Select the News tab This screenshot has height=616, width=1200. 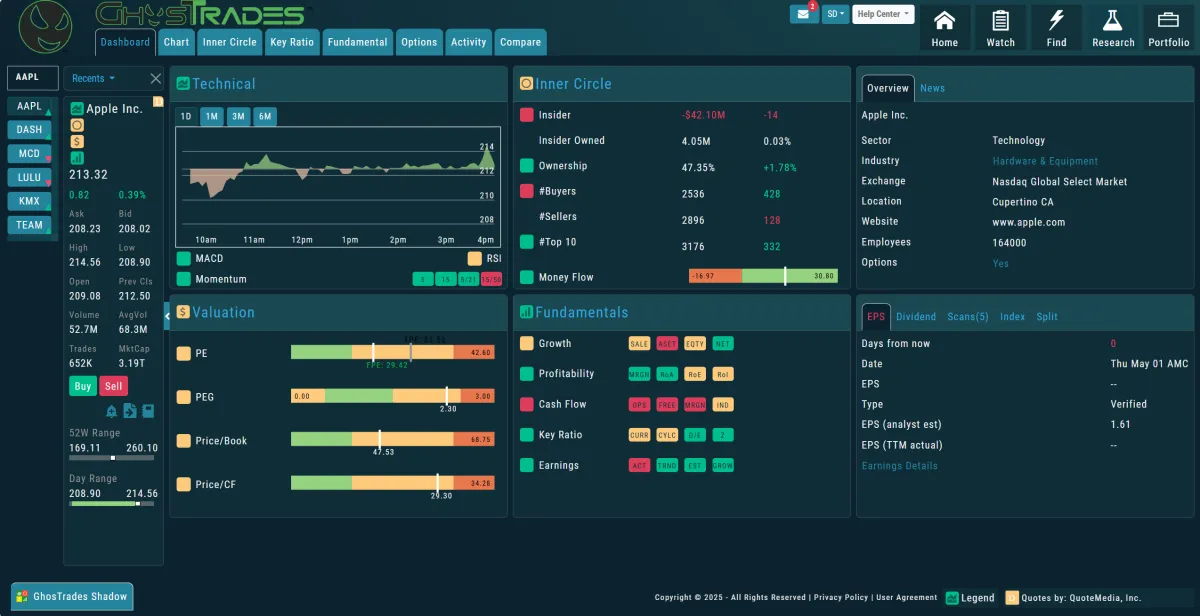pyautogui.click(x=932, y=88)
